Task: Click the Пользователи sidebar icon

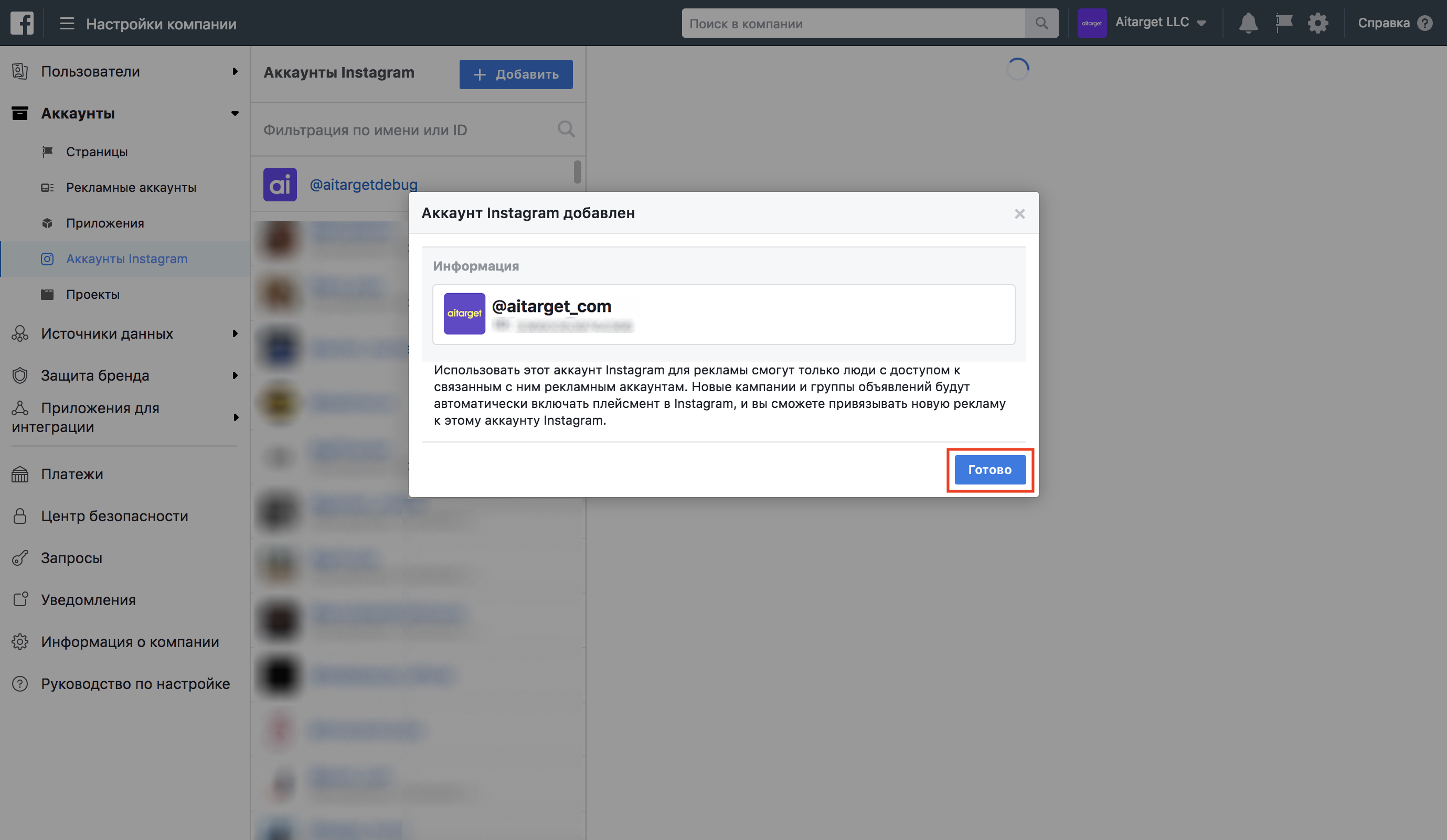Action: [20, 71]
